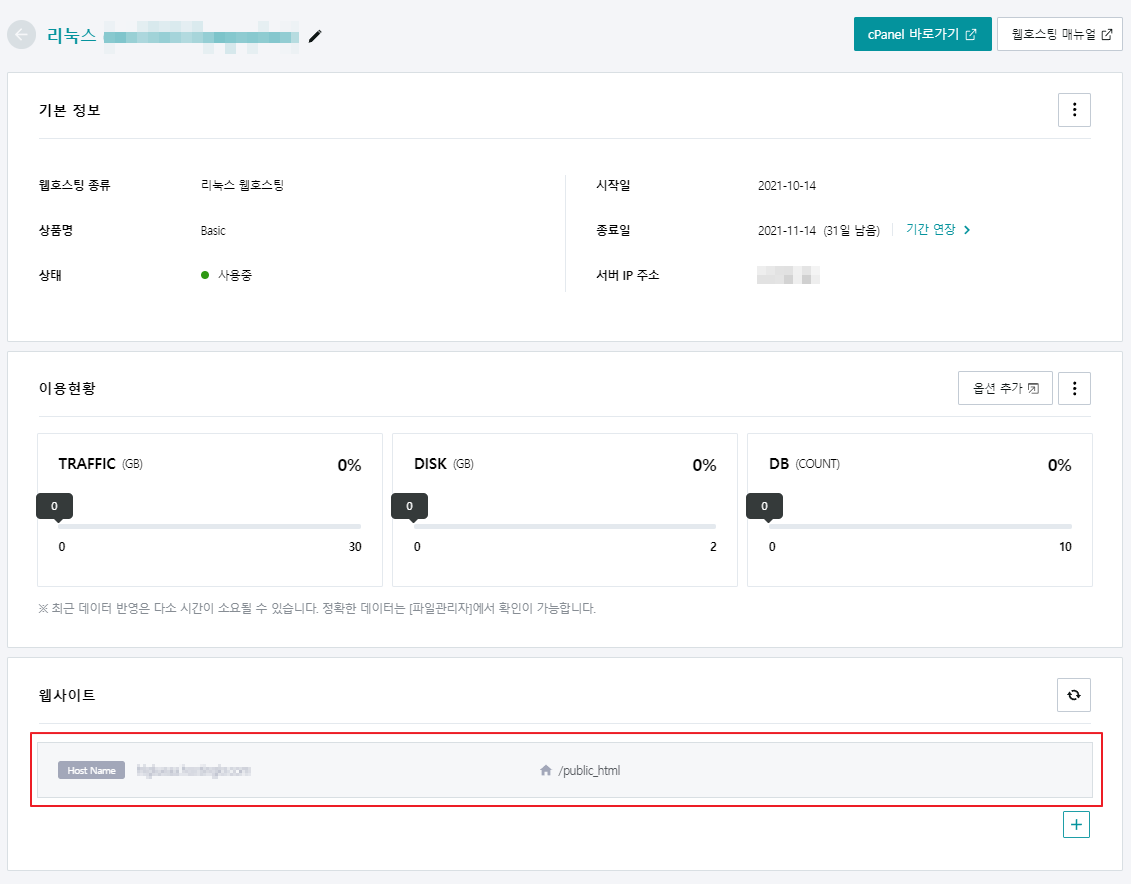The height and width of the screenshot is (884, 1131).
Task: Open more options in 기본 정보 section
Action: click(1074, 110)
